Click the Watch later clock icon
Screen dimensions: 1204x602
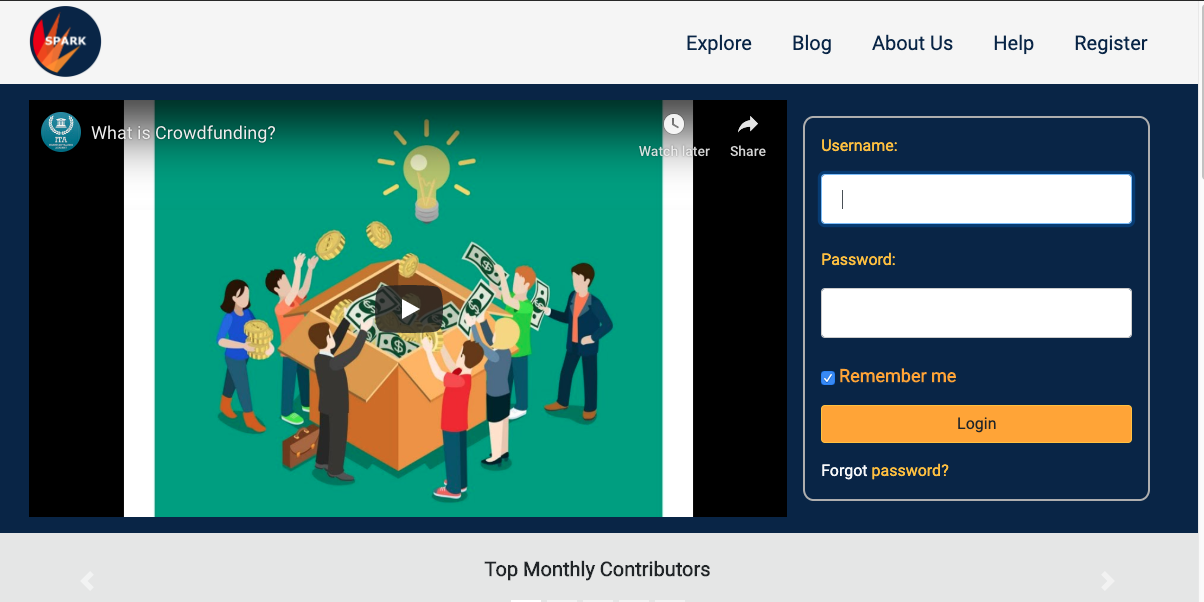pos(674,125)
